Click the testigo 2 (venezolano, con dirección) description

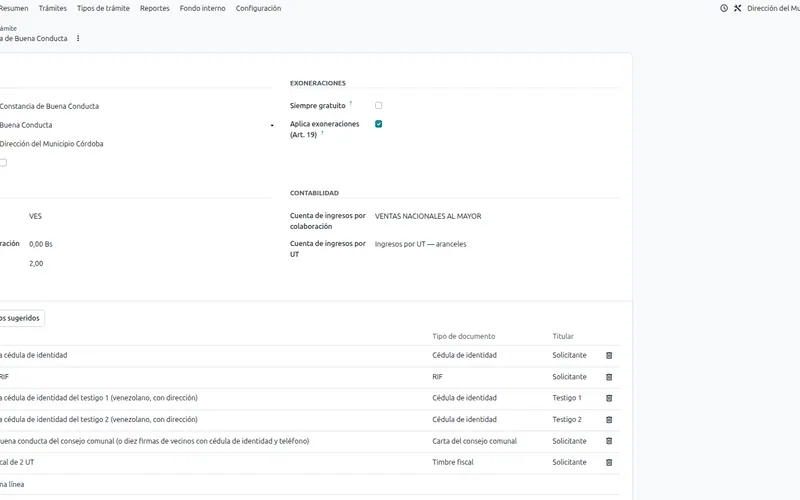[99, 419]
